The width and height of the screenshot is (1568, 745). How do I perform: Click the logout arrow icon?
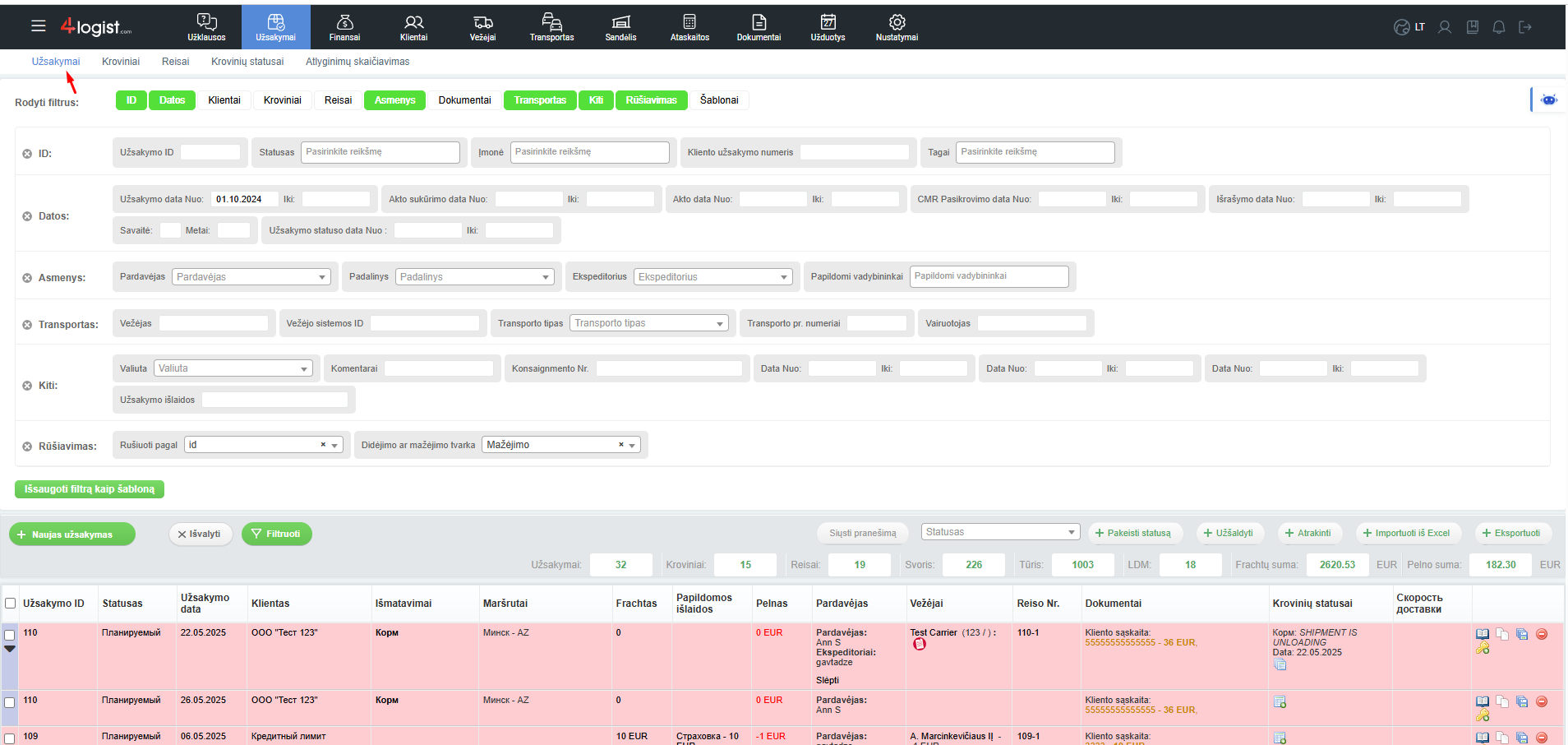[x=1525, y=27]
